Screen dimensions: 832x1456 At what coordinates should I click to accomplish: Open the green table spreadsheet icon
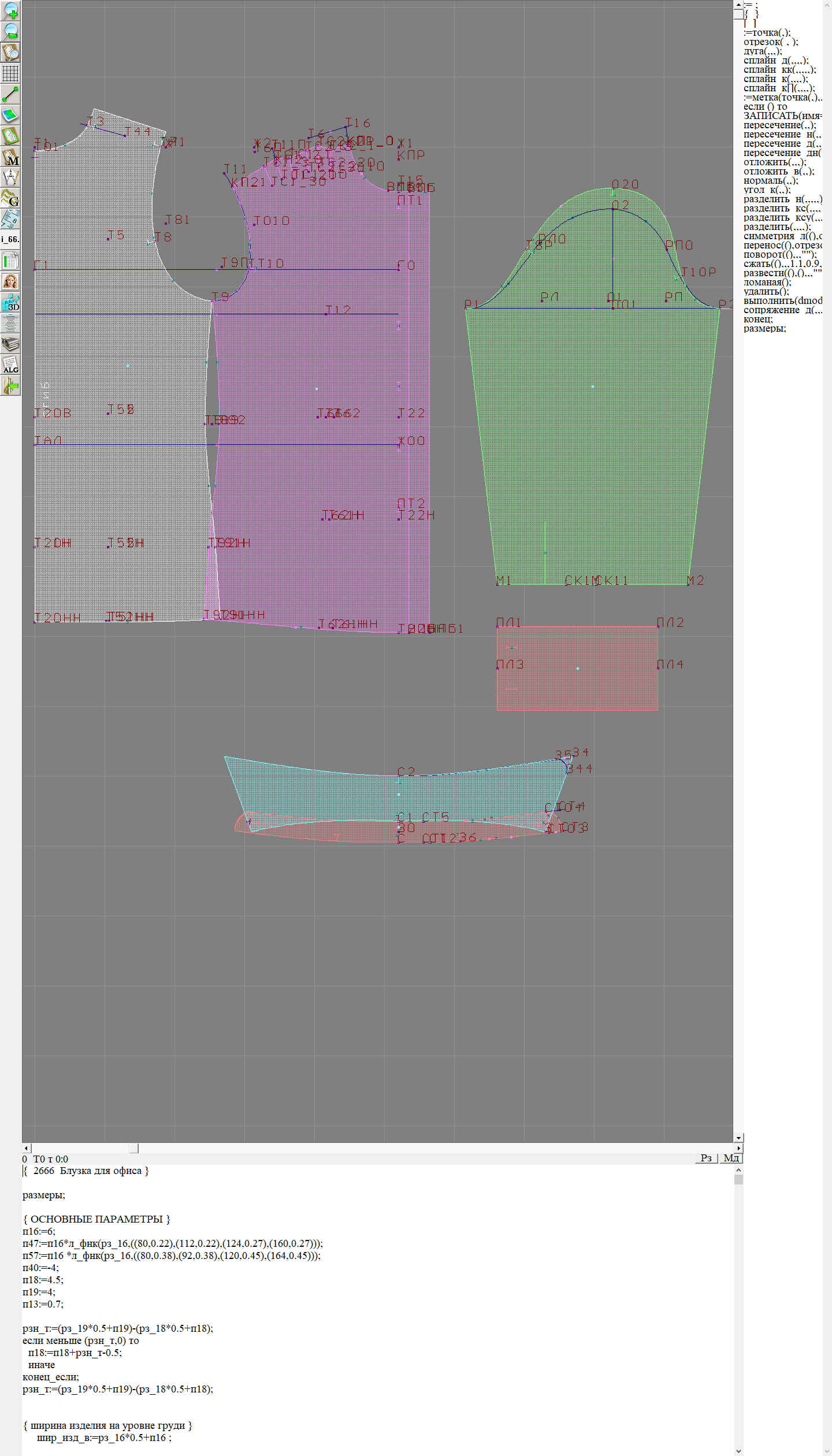coord(10,261)
